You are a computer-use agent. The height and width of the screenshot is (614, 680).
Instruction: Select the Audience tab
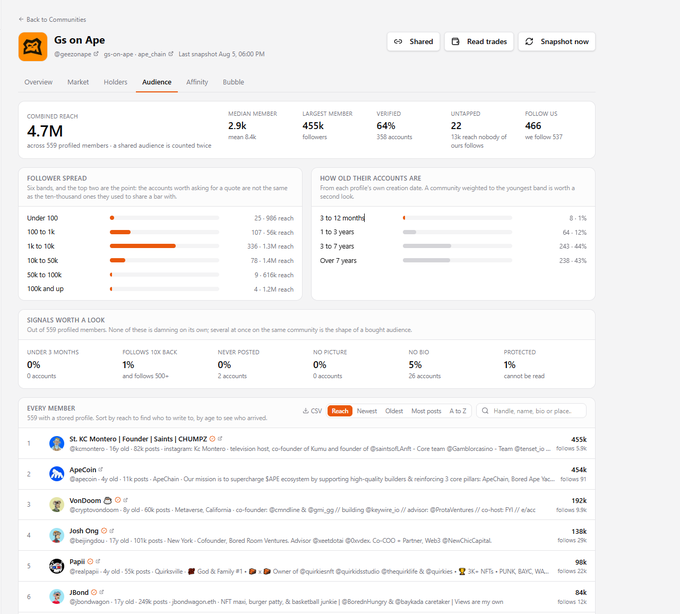pyautogui.click(x=157, y=82)
